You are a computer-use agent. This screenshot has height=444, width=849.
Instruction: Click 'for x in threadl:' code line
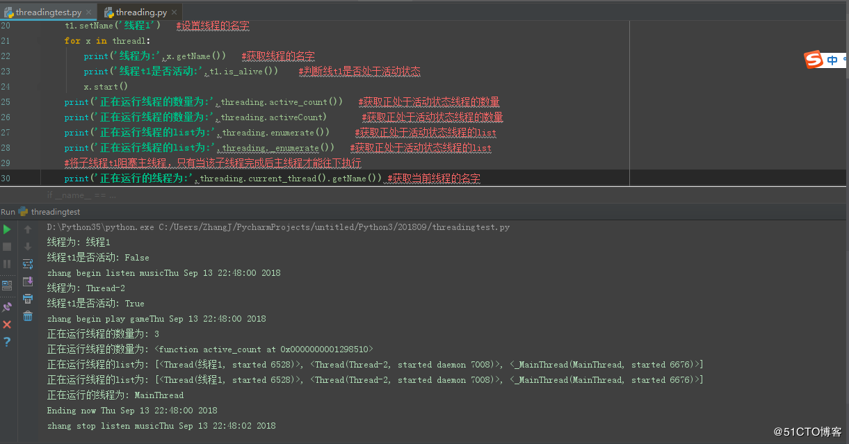click(x=107, y=41)
